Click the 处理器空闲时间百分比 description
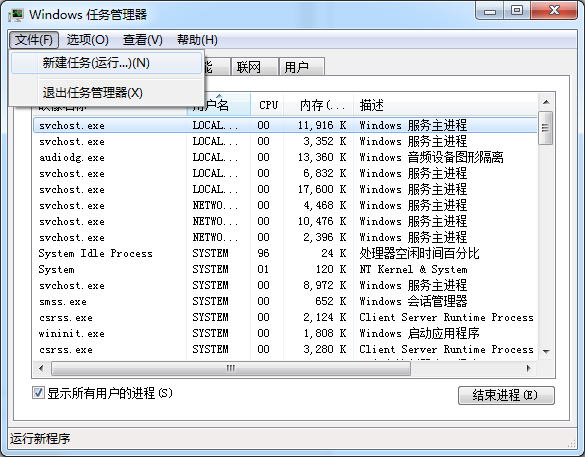 coord(419,253)
